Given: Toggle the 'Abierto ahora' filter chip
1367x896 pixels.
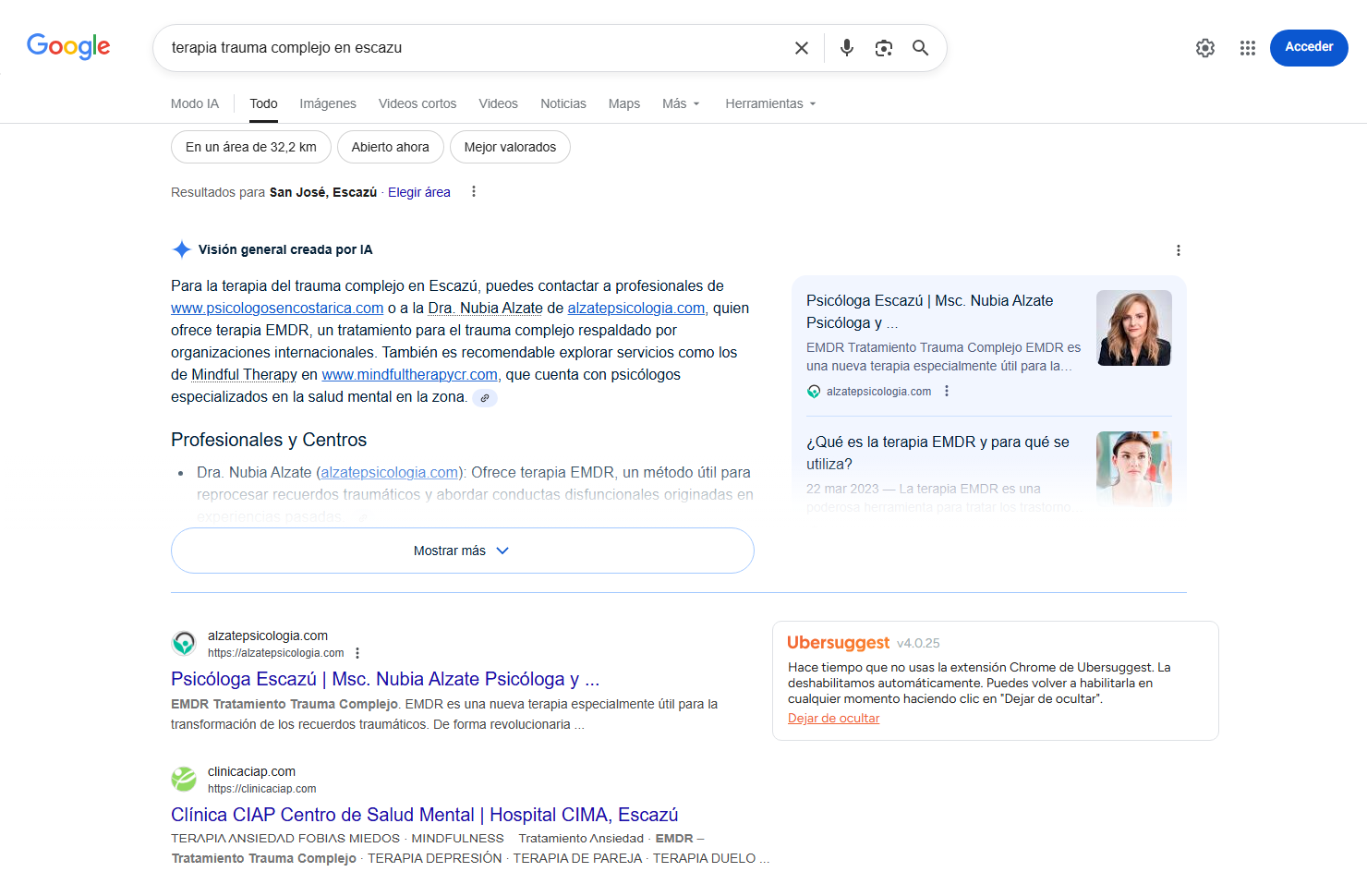Looking at the screenshot, I should click(x=390, y=147).
